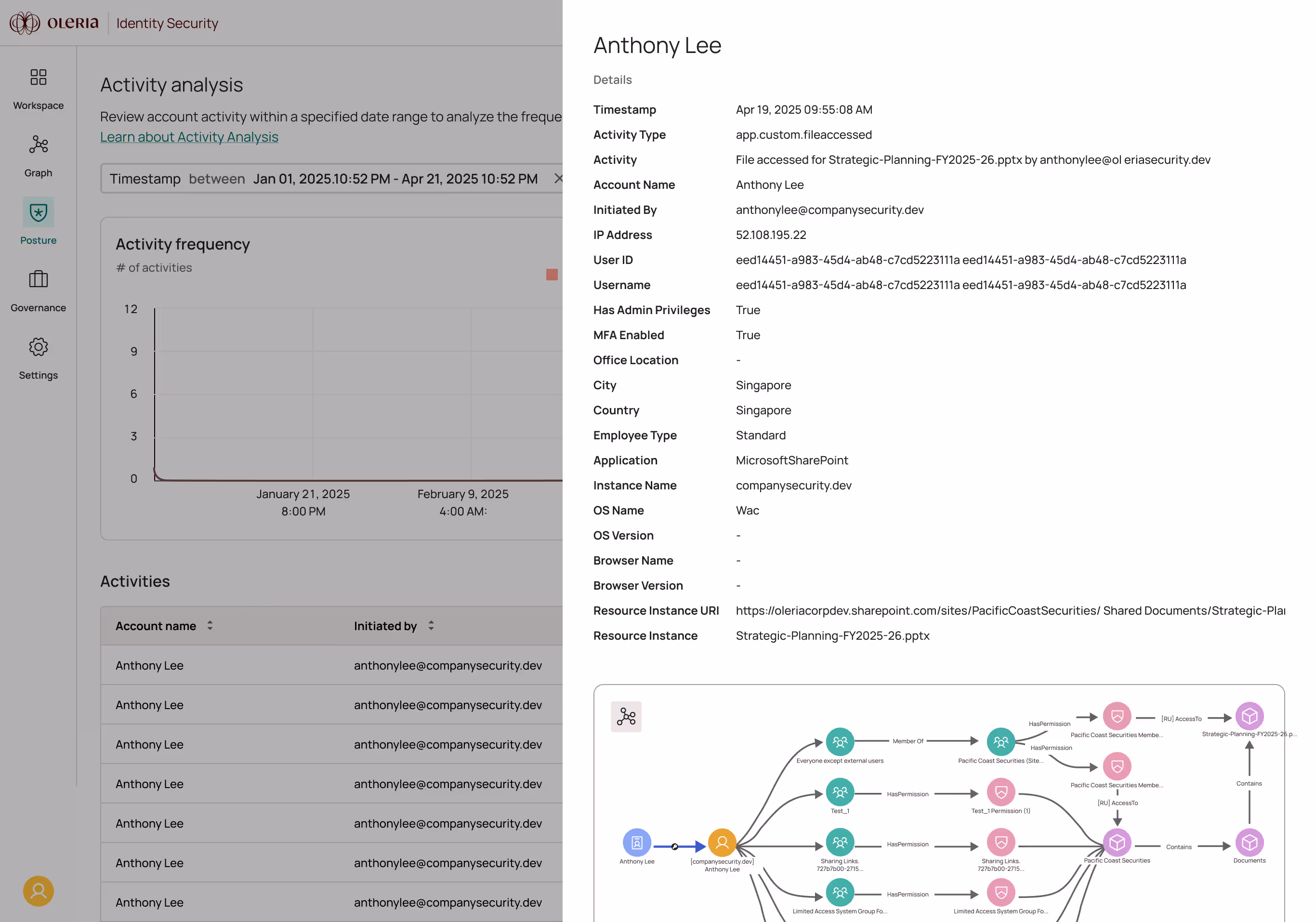
Task: Click the user profile avatar icon
Action: (39, 891)
